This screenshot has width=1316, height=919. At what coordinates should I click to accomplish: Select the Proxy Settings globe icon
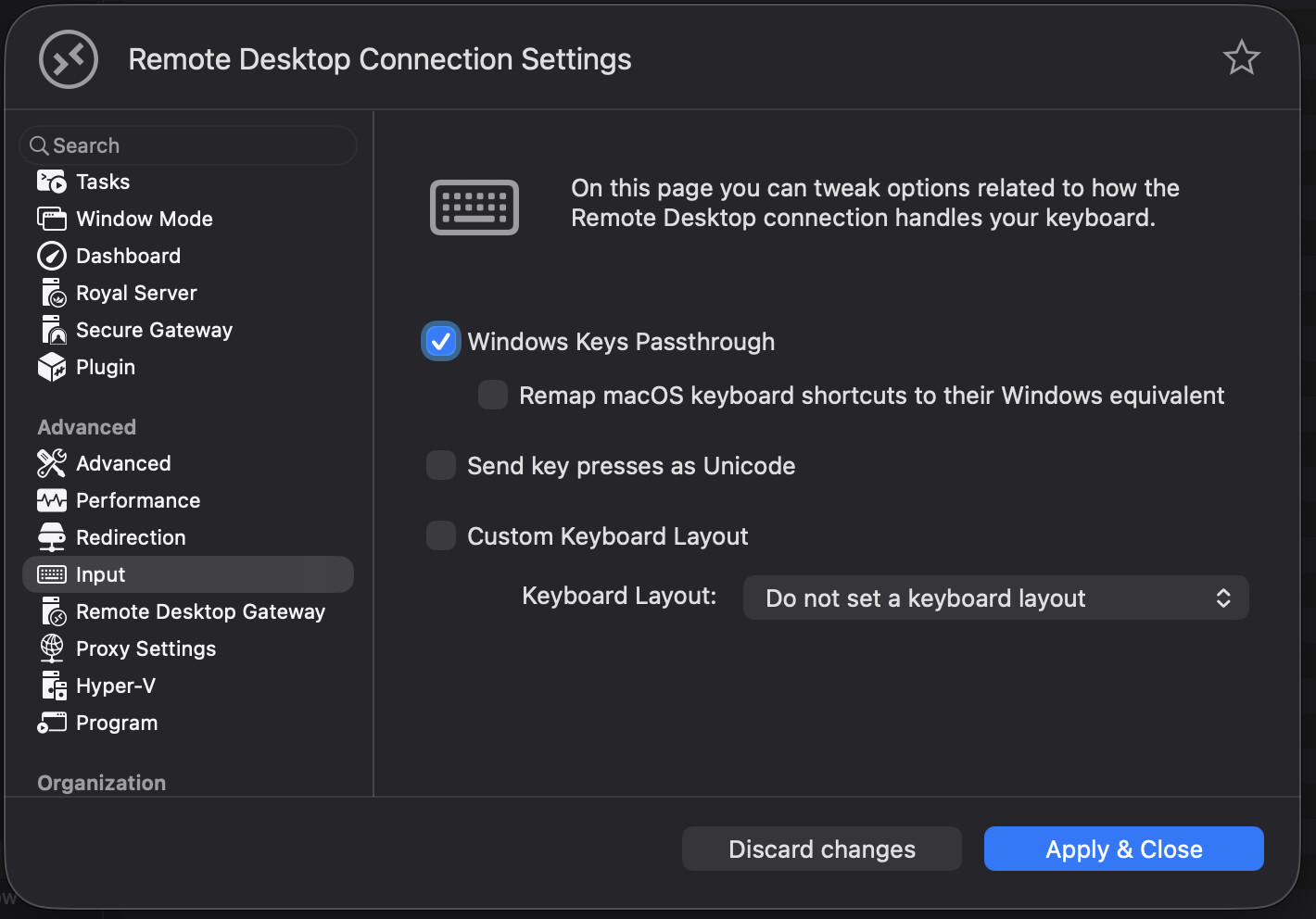(52, 648)
